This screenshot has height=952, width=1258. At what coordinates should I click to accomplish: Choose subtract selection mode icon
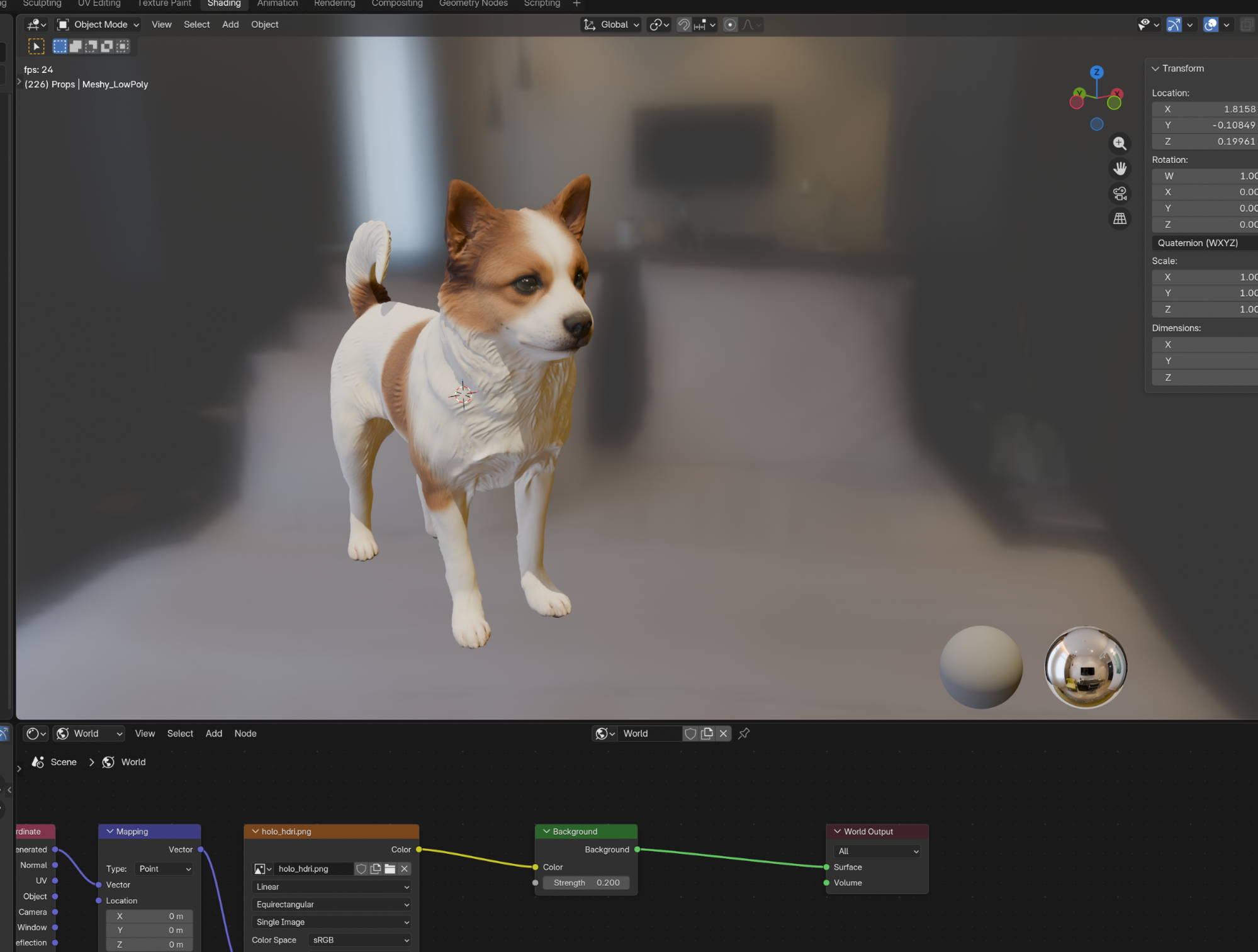tap(91, 46)
